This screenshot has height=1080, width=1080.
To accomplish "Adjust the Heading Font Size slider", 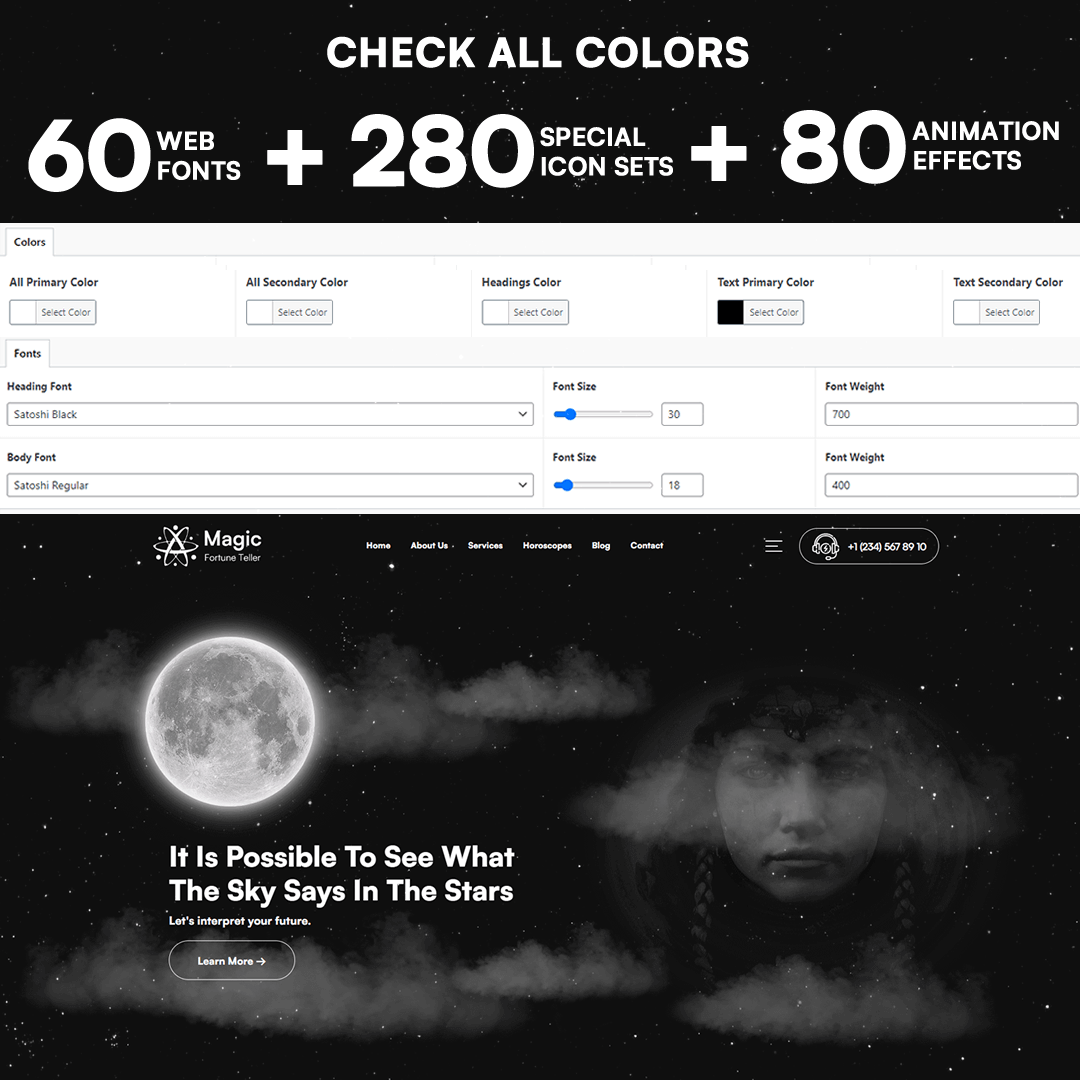I will tap(603, 414).
